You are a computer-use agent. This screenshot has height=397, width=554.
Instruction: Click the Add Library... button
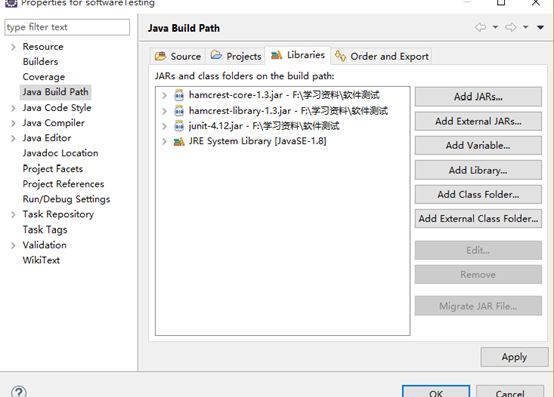[478, 170]
